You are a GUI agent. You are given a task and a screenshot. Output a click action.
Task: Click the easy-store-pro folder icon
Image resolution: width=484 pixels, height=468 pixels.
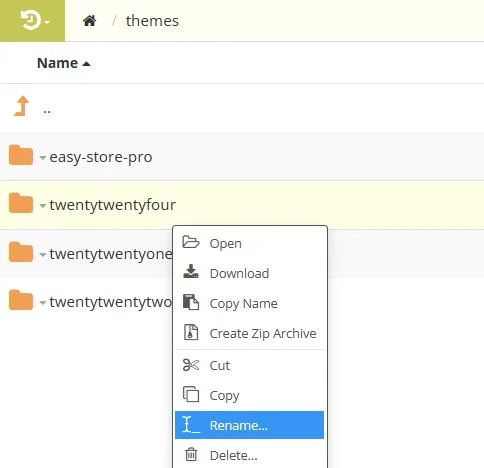(x=21, y=155)
